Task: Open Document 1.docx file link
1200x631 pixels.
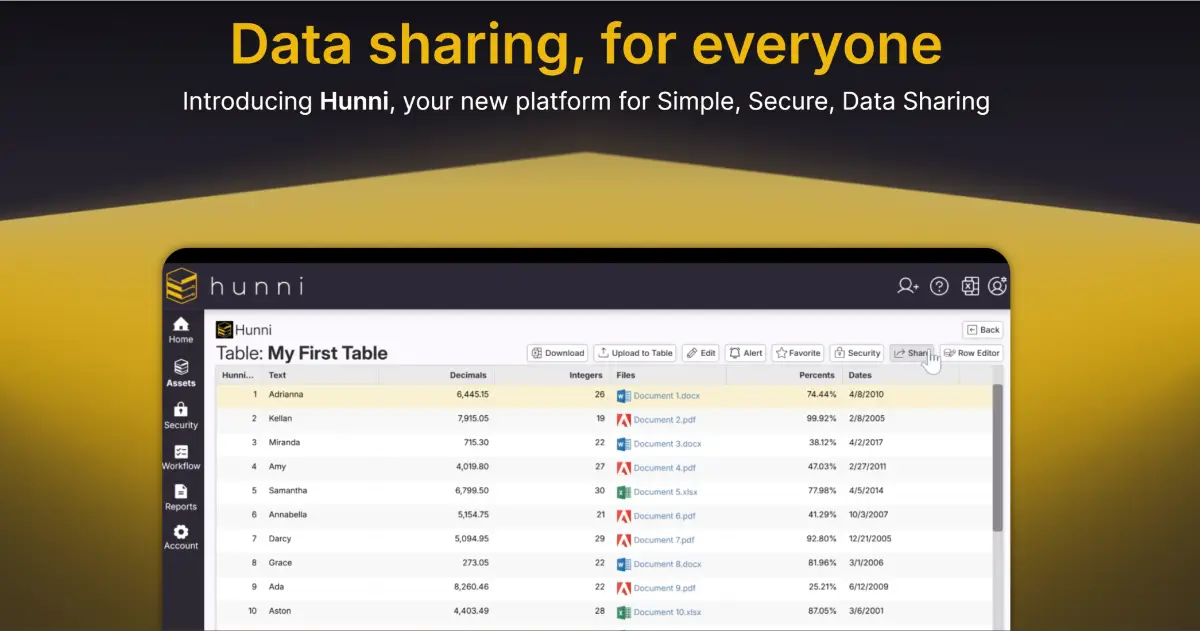Action: point(667,395)
